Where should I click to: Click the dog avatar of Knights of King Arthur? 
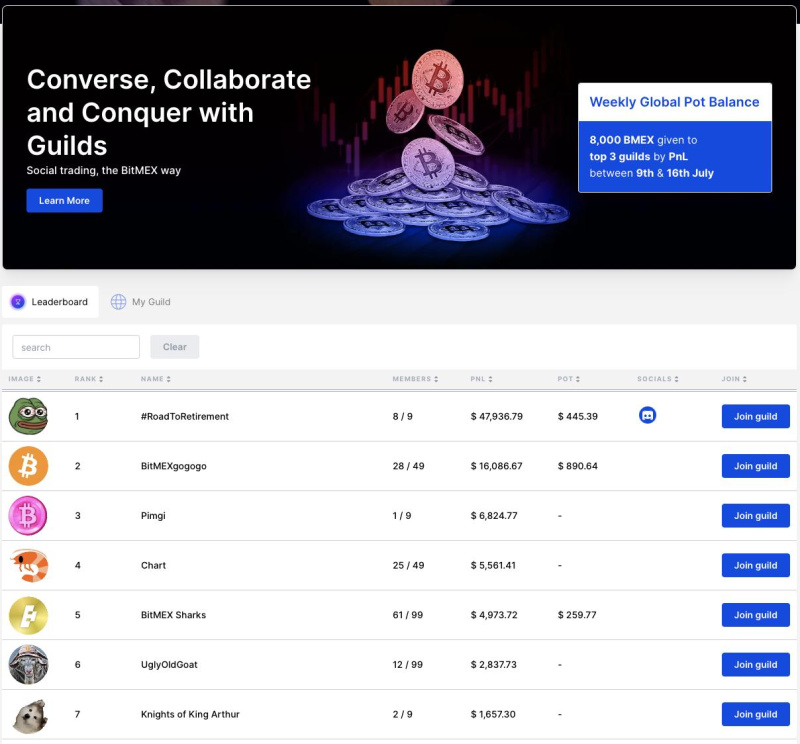point(30,715)
